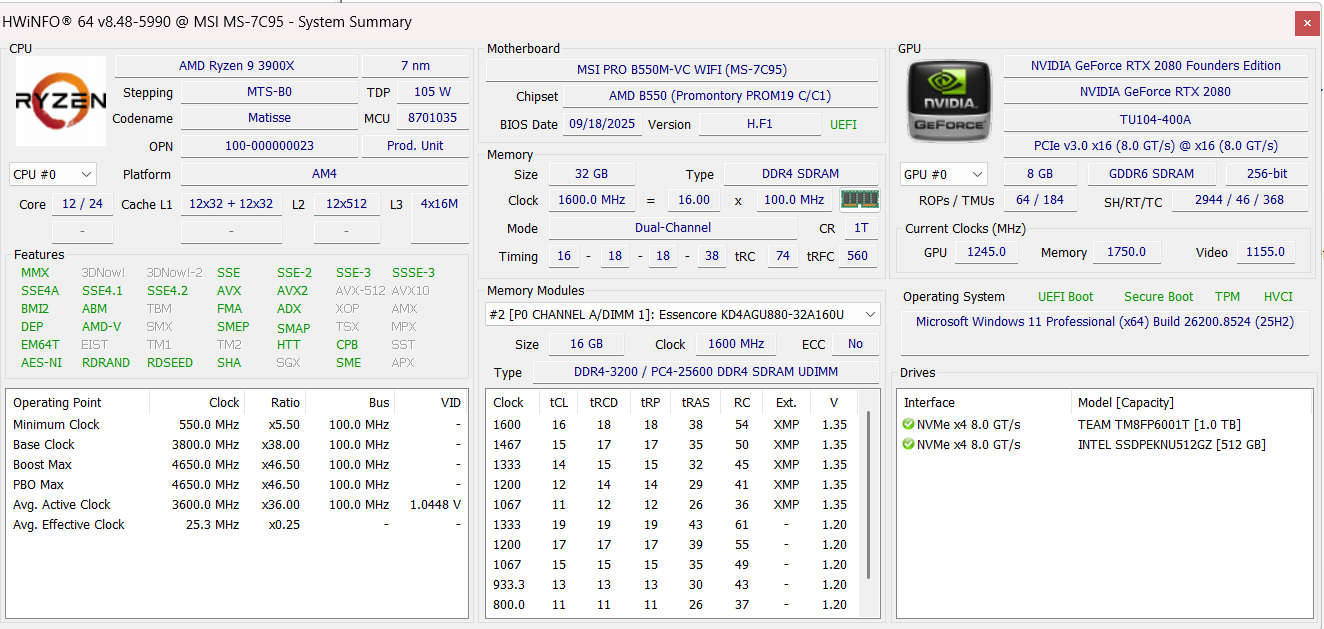Screen dimensions: 1324x629
Task: Click the Secure Boot status label
Action: [1158, 297]
